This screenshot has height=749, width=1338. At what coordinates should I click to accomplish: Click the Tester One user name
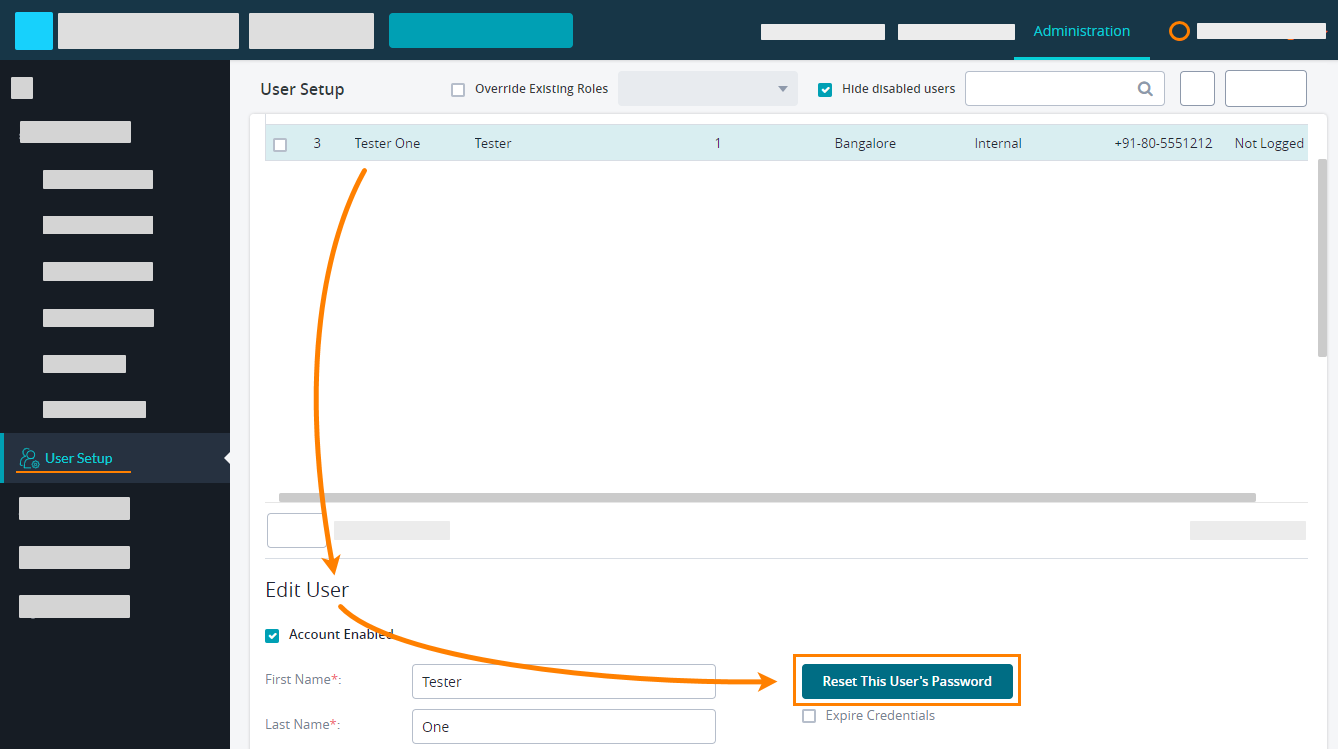(x=387, y=143)
